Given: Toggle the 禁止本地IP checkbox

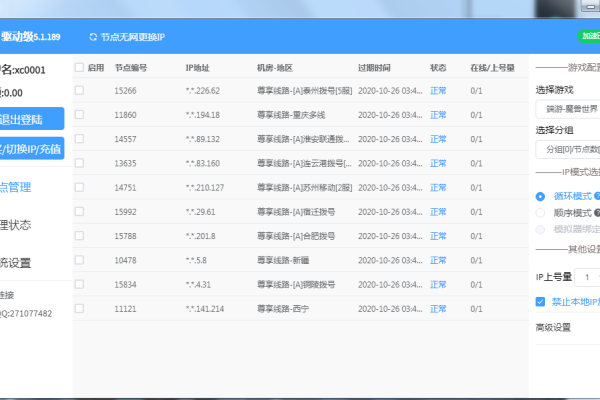Looking at the screenshot, I should click(x=540, y=302).
